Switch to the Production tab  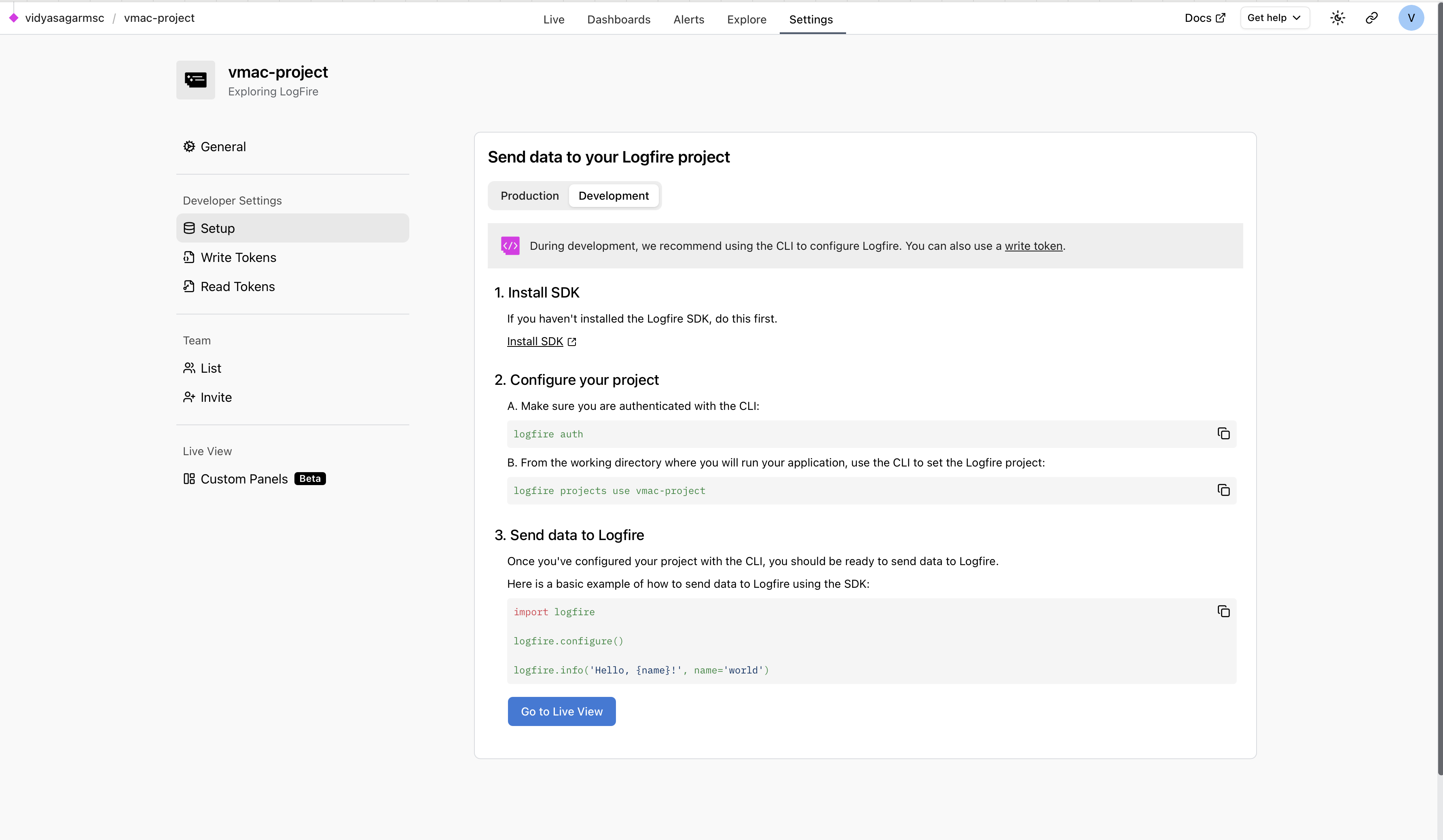(x=529, y=196)
